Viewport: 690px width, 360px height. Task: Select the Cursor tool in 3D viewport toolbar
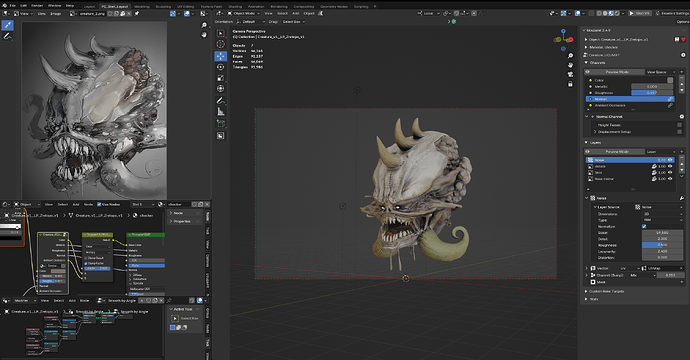220,44
